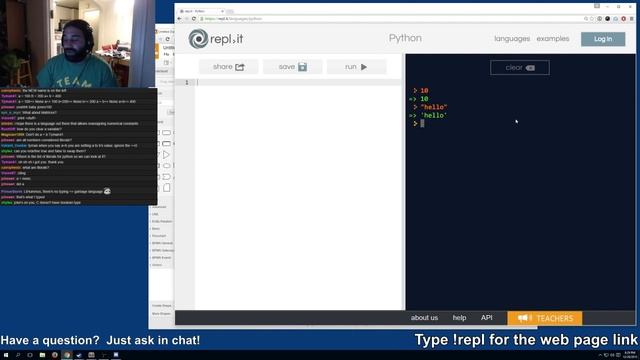Viewport: 640px width, 360px height.
Task: Click refresh icon in background browser window
Action: (167, 39)
